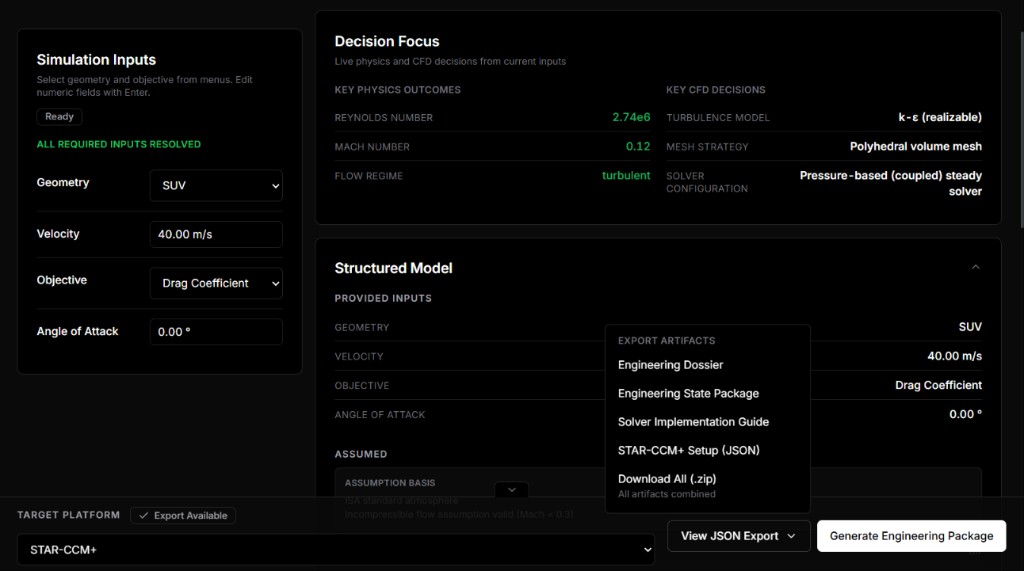Click the KEY PHYSICS OUTCOMES label
This screenshot has width=1024, height=571.
click(397, 90)
